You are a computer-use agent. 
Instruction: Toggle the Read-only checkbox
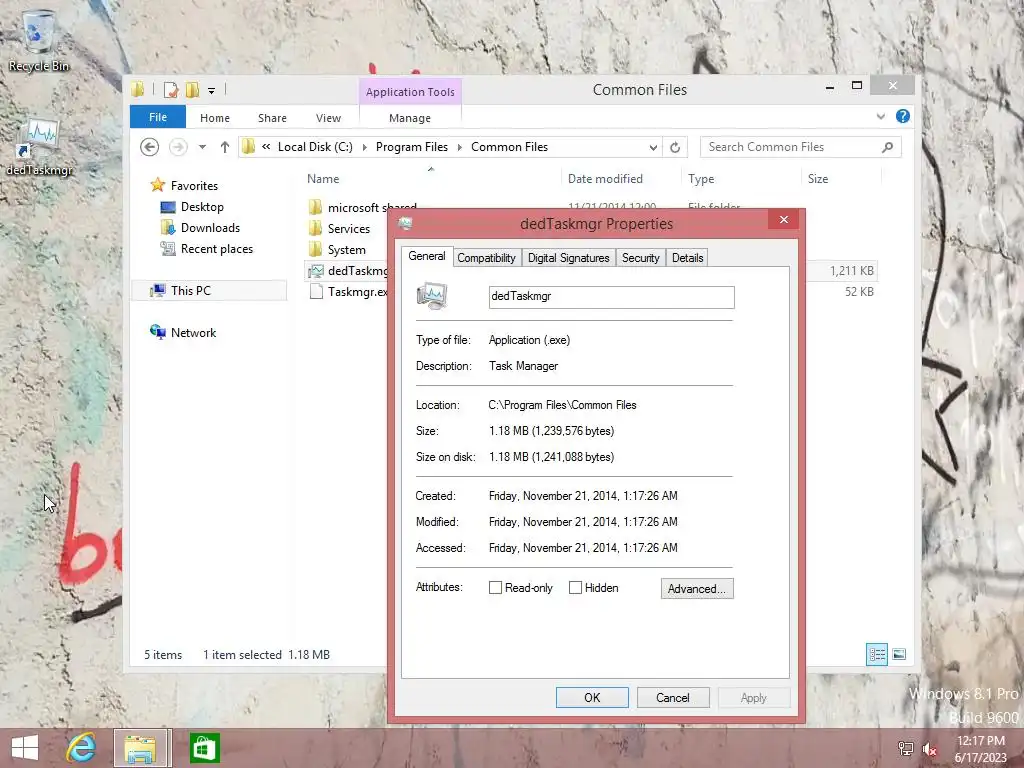coord(496,588)
